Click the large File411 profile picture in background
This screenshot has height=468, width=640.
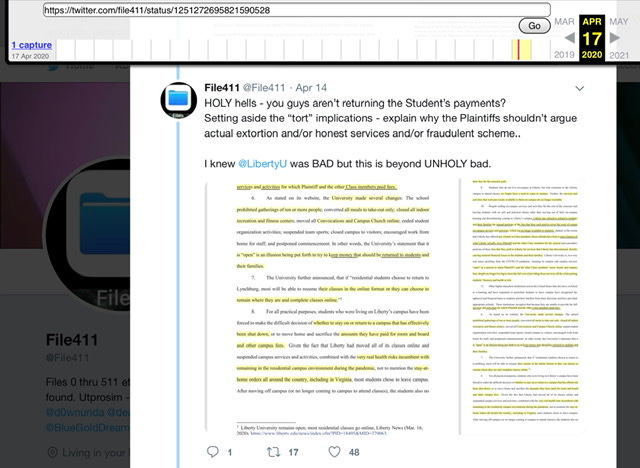88,235
